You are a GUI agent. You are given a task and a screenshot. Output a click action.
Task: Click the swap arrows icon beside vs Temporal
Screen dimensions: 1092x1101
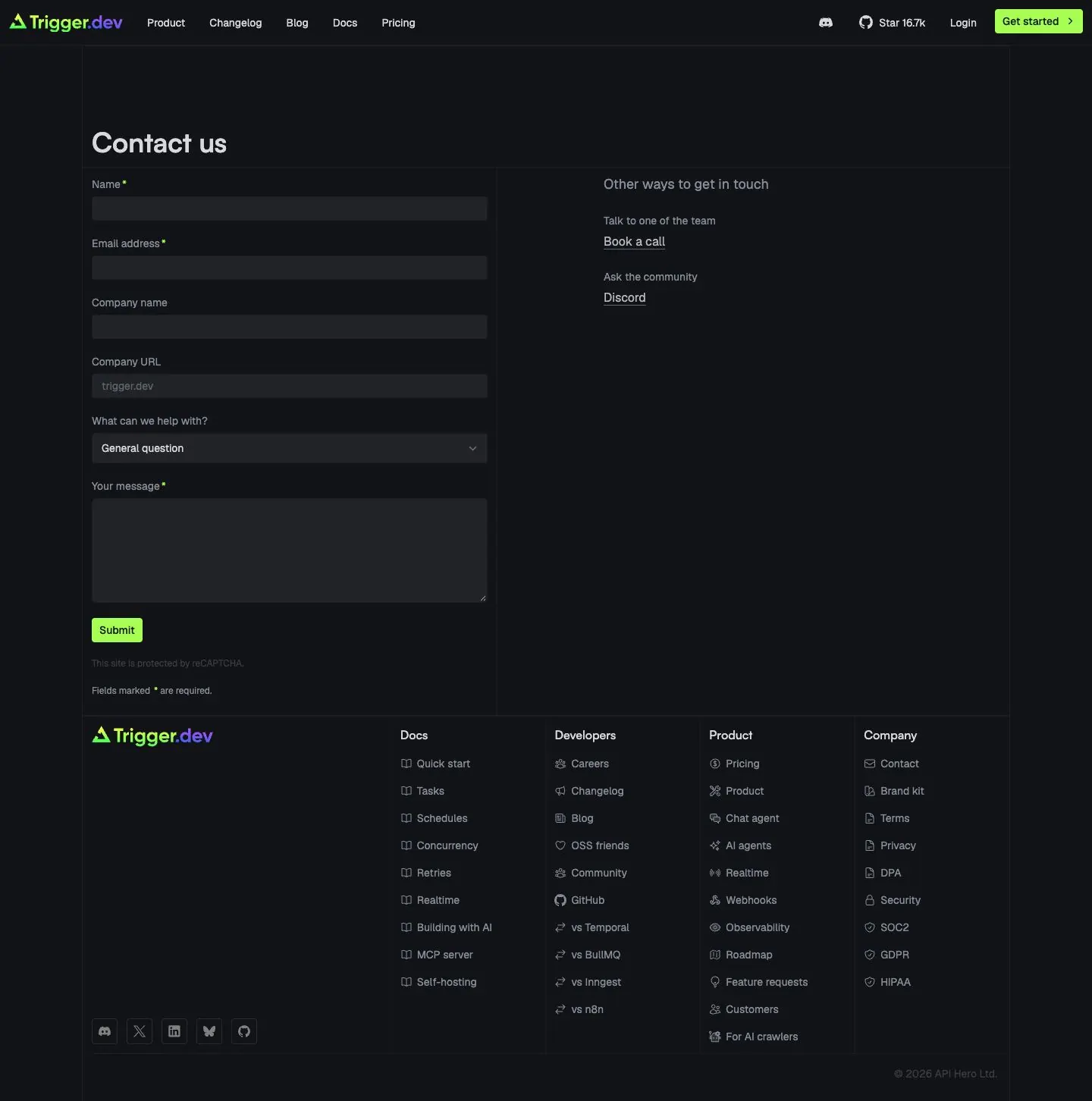[x=560, y=927]
